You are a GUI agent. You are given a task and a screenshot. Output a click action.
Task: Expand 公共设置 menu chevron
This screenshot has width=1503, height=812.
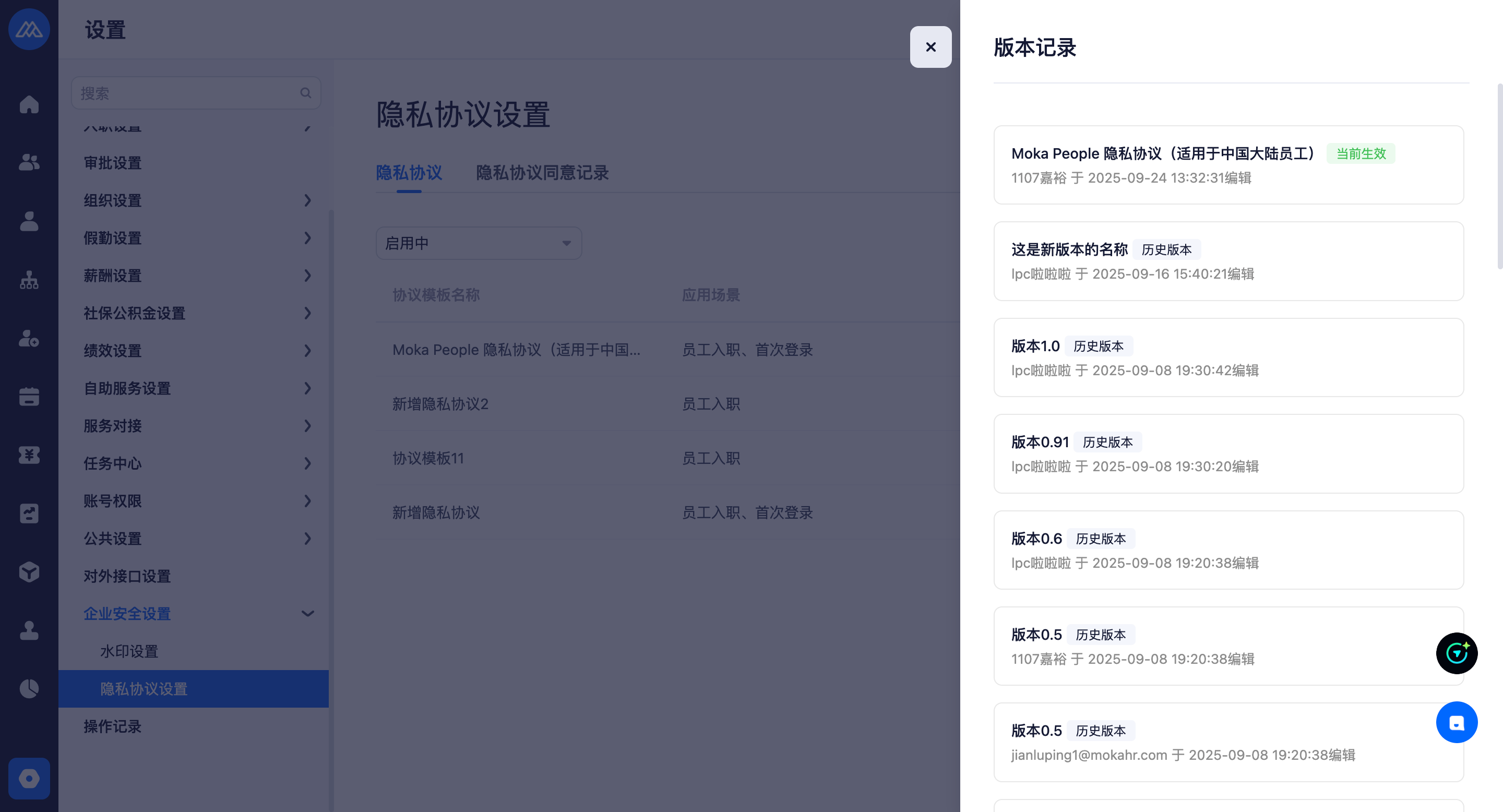307,539
